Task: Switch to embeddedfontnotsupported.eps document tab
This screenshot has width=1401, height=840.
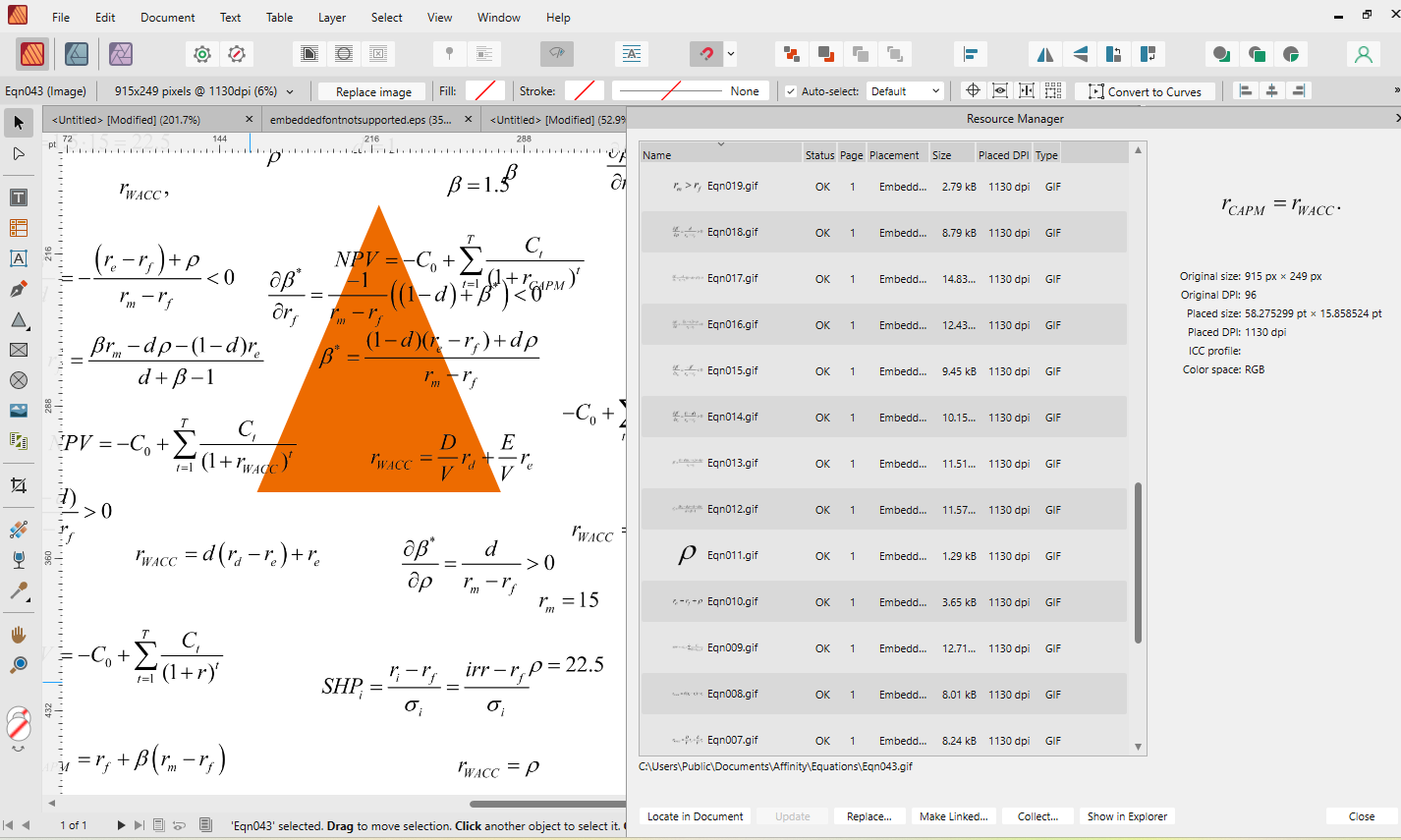Action: 360,120
